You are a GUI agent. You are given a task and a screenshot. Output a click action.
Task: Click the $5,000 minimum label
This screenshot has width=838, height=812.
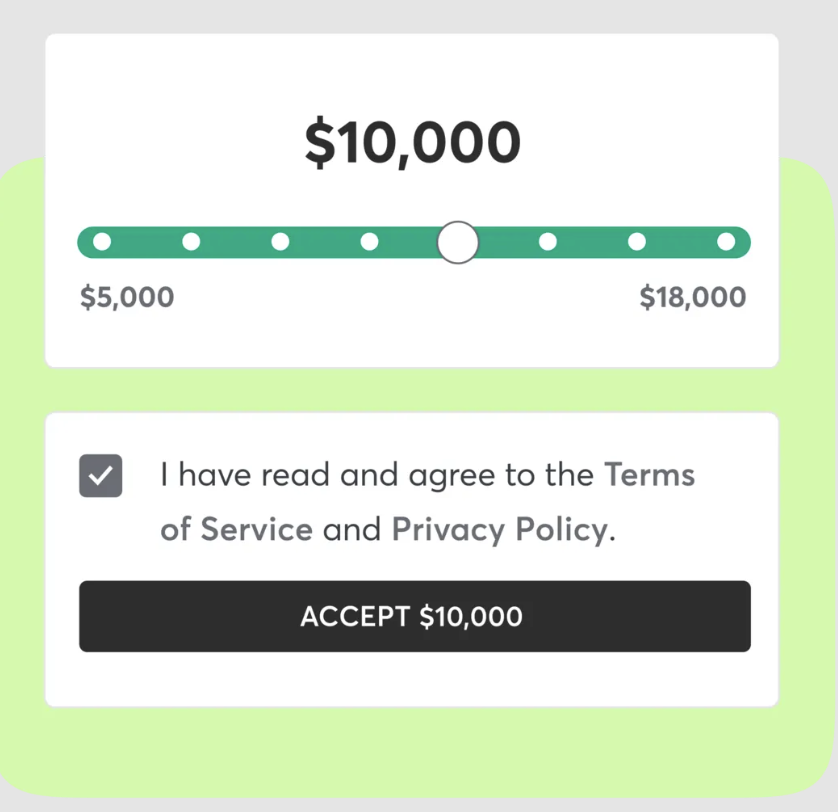(x=127, y=298)
